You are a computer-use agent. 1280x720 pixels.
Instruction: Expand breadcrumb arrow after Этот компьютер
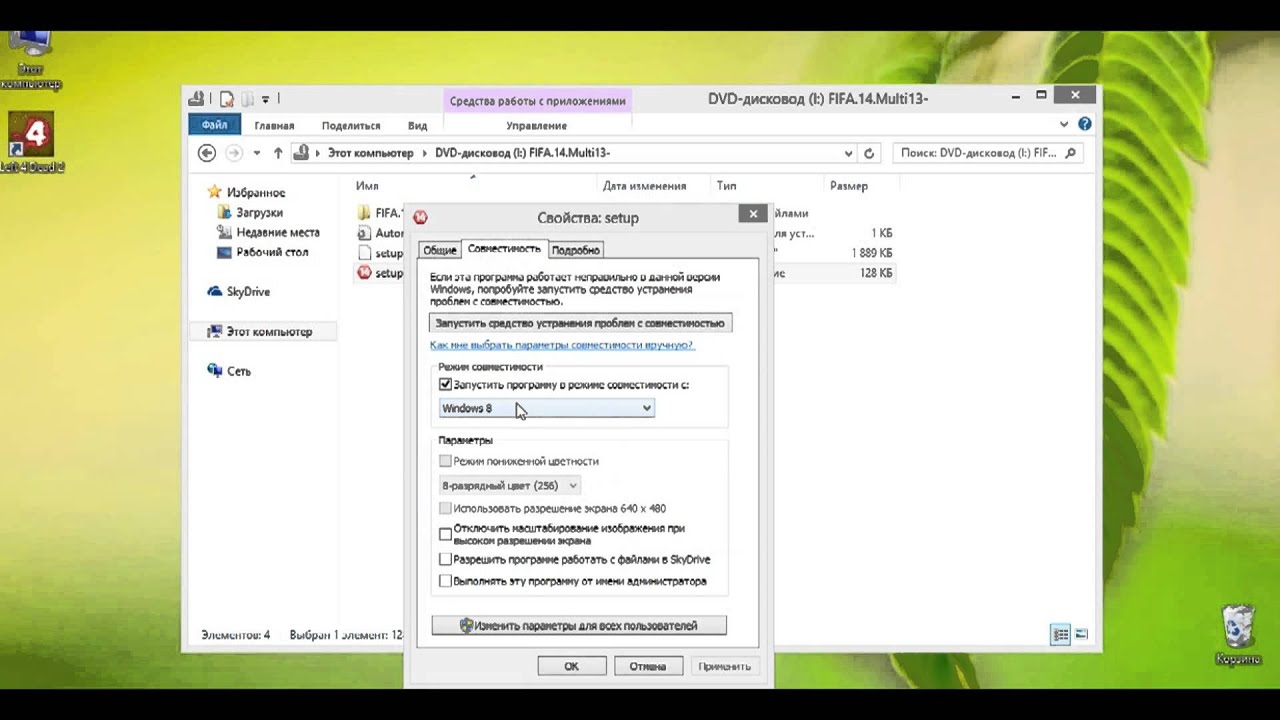(423, 153)
